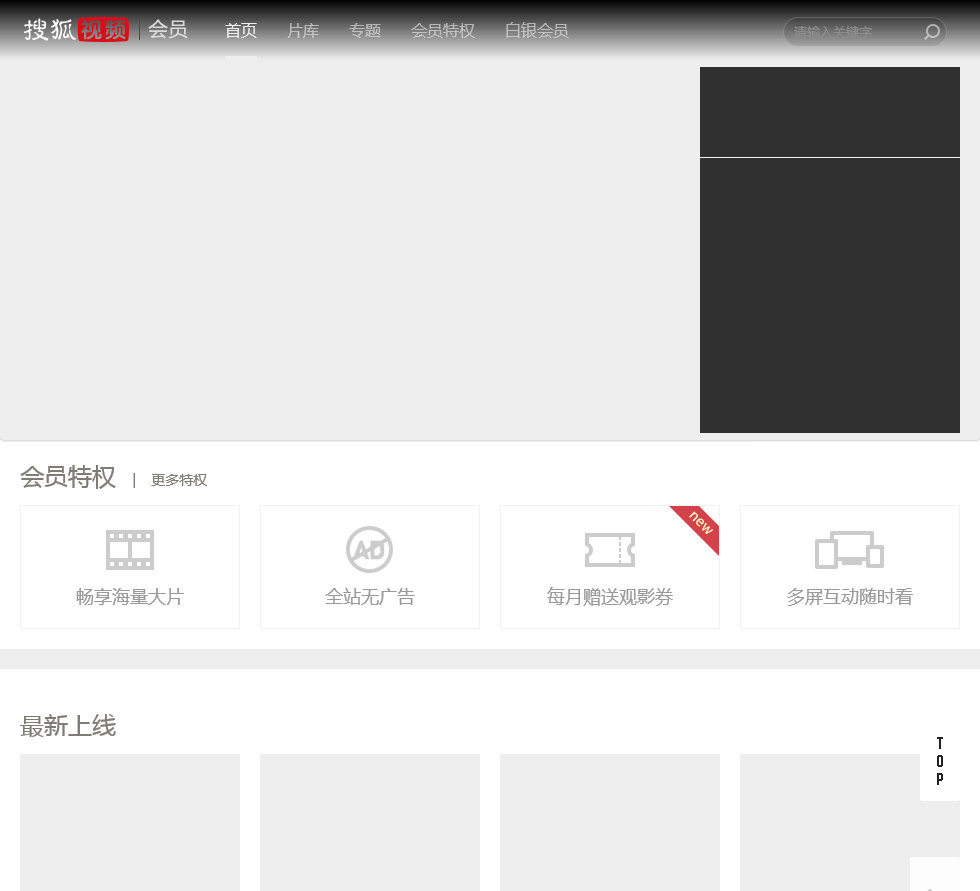The height and width of the screenshot is (891, 980).
Task: Open 会员特权 in the top navigation
Action: (x=442, y=31)
